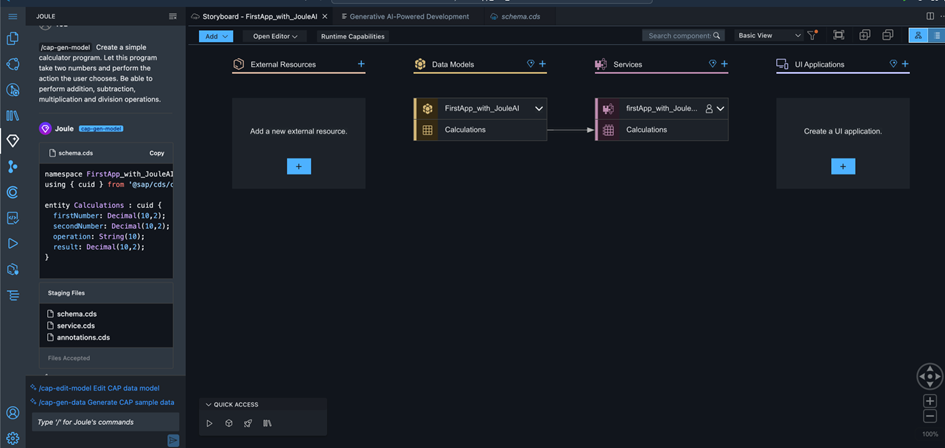Click the collapse all icon in storyboard toolbar
The image size is (945, 448).
point(887,36)
